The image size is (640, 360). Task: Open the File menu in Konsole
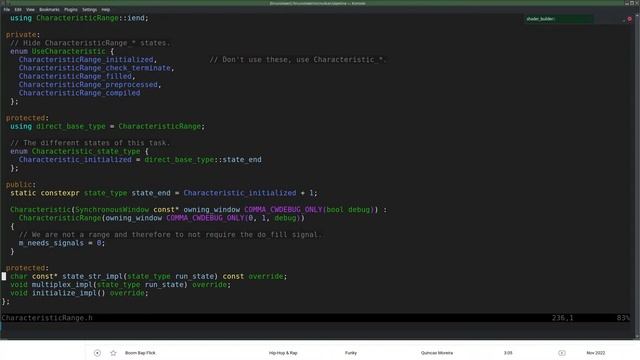7,9
